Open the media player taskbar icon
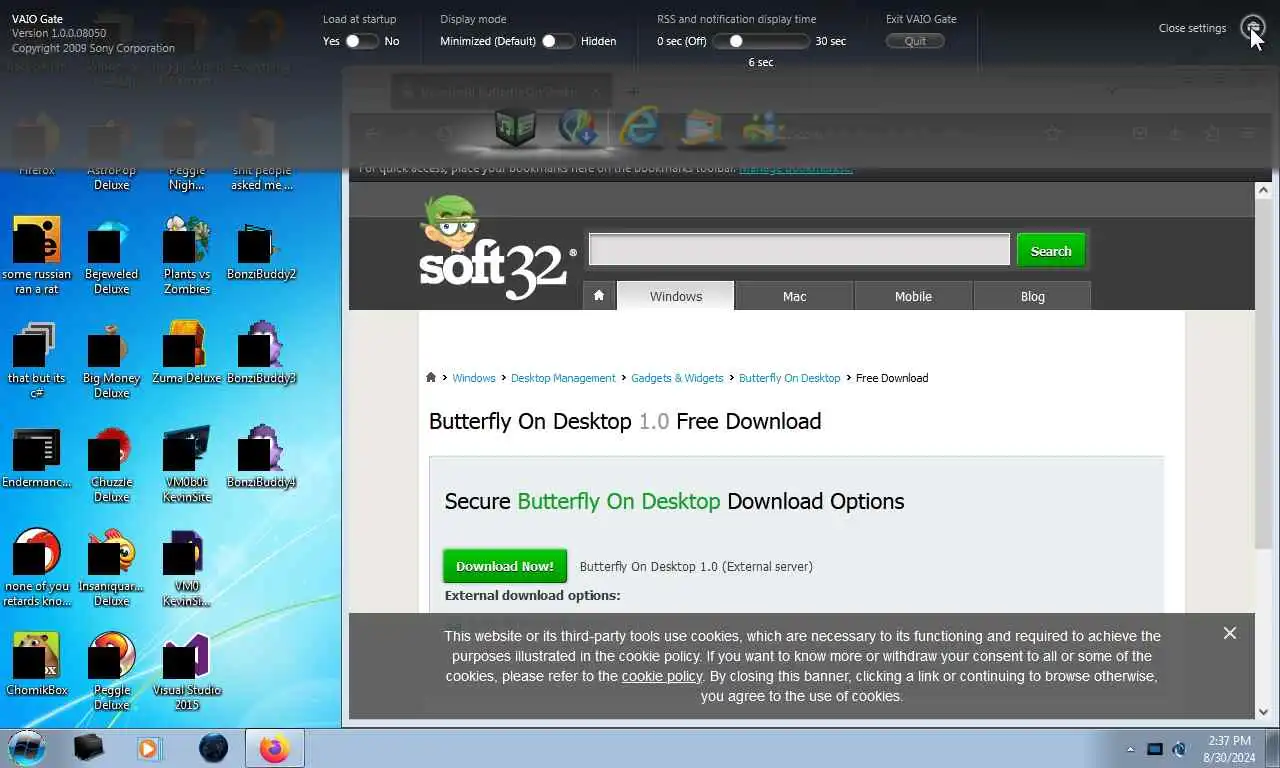 pos(149,747)
